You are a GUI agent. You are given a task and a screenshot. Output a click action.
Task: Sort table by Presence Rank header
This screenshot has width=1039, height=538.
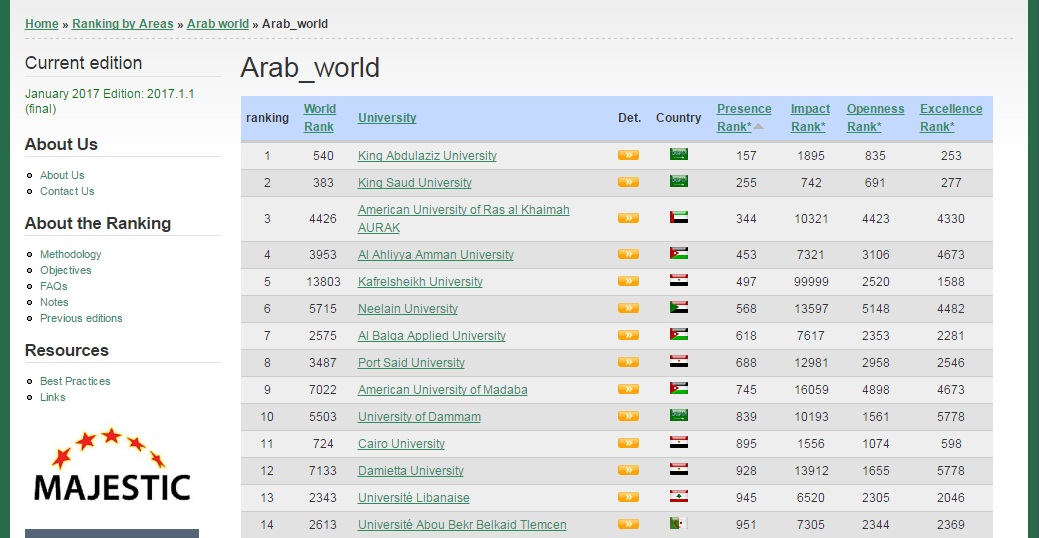[743, 118]
